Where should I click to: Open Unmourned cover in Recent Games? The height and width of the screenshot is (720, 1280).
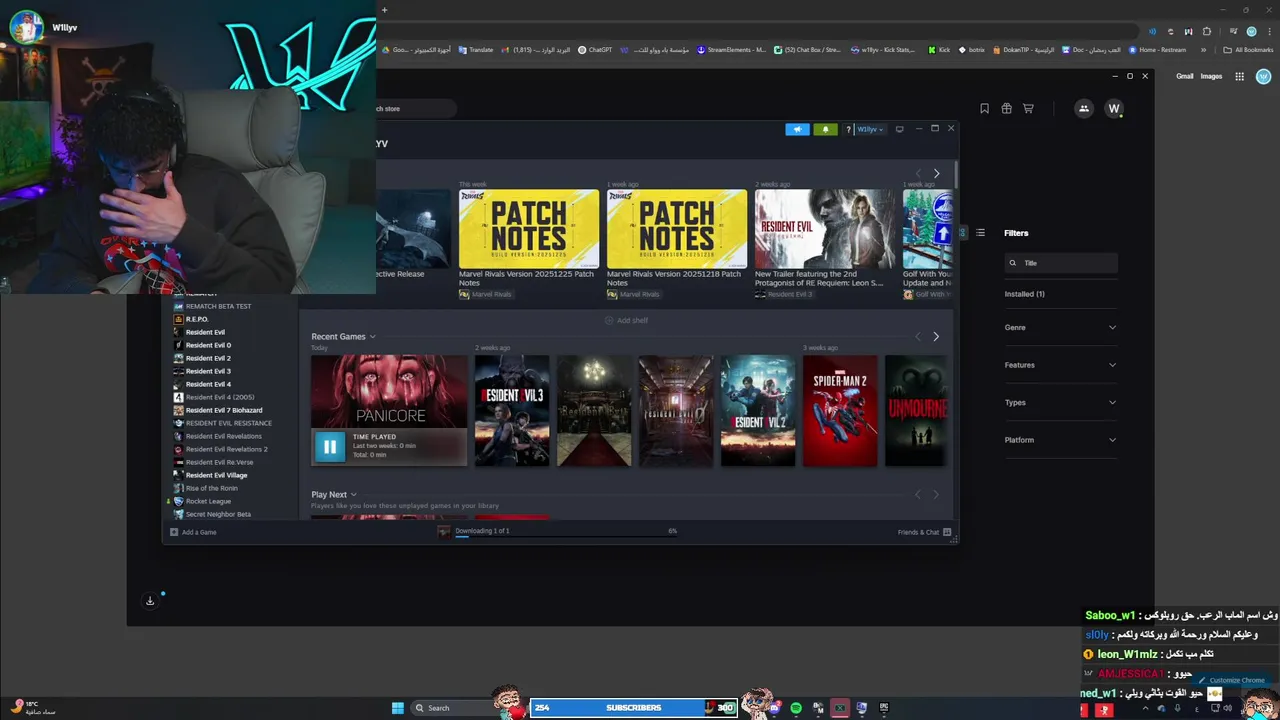[x=915, y=410]
